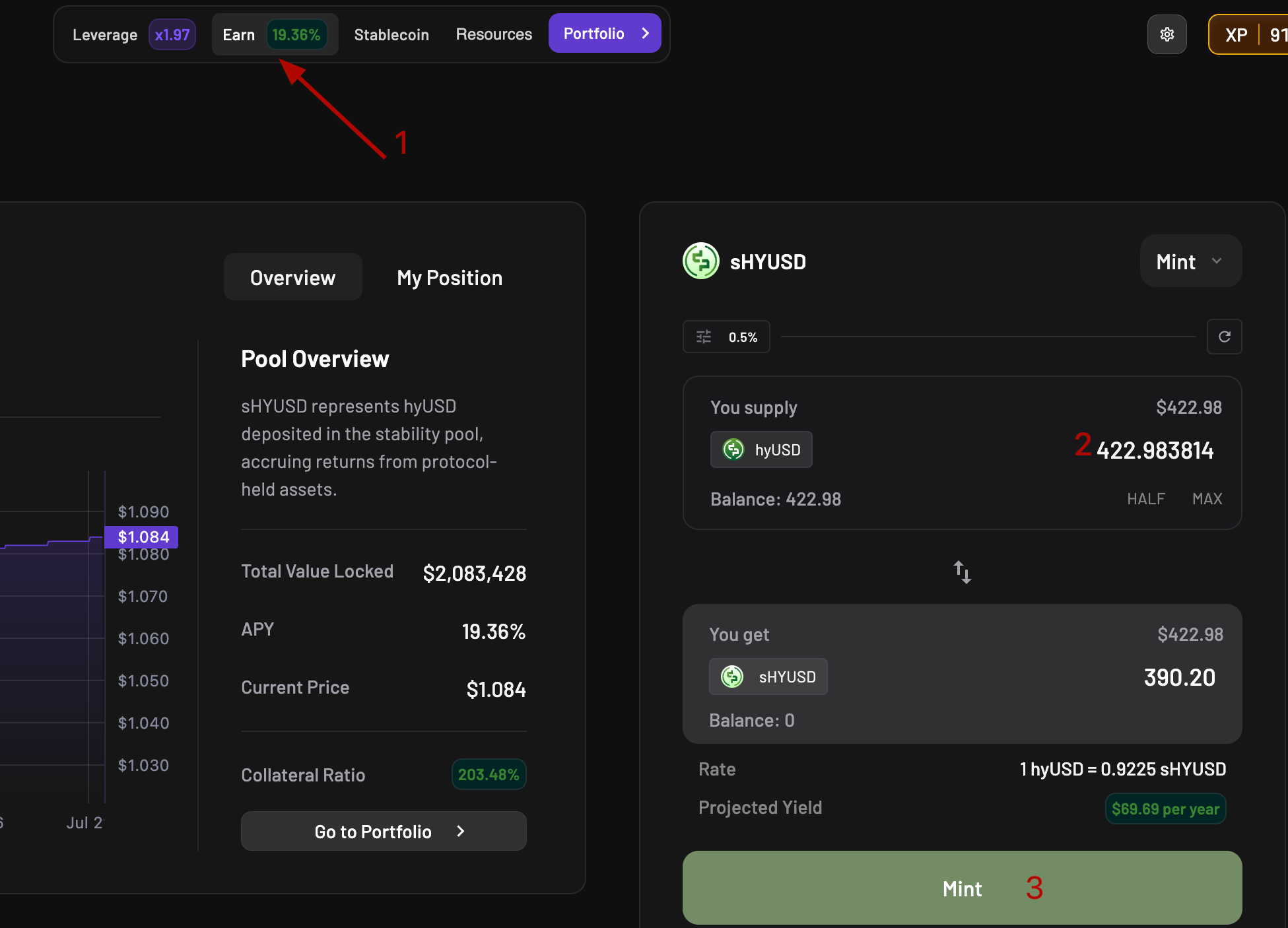
Task: Open the Resources menu item
Action: pyautogui.click(x=493, y=34)
